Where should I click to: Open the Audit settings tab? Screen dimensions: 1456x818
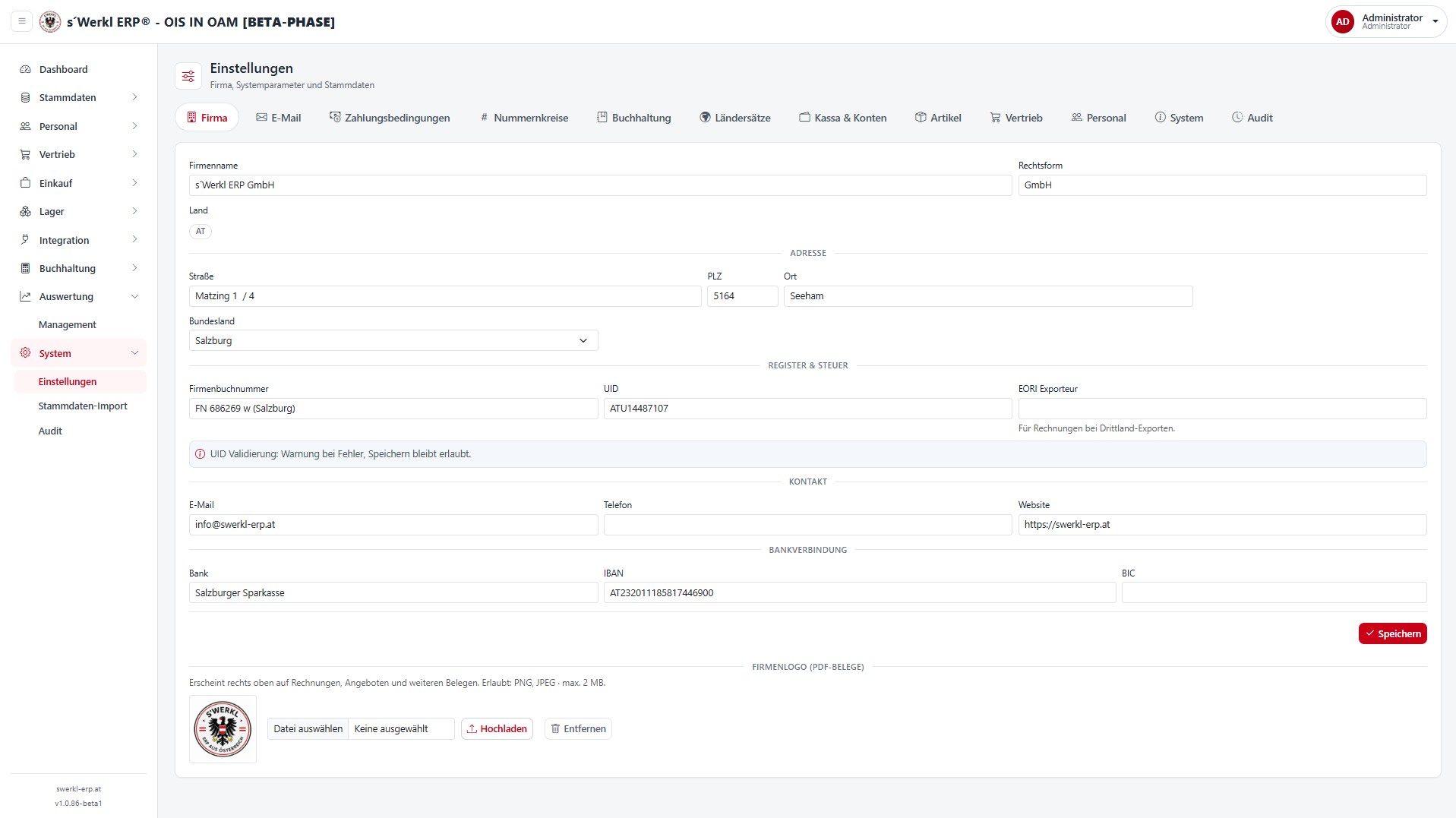(1252, 118)
